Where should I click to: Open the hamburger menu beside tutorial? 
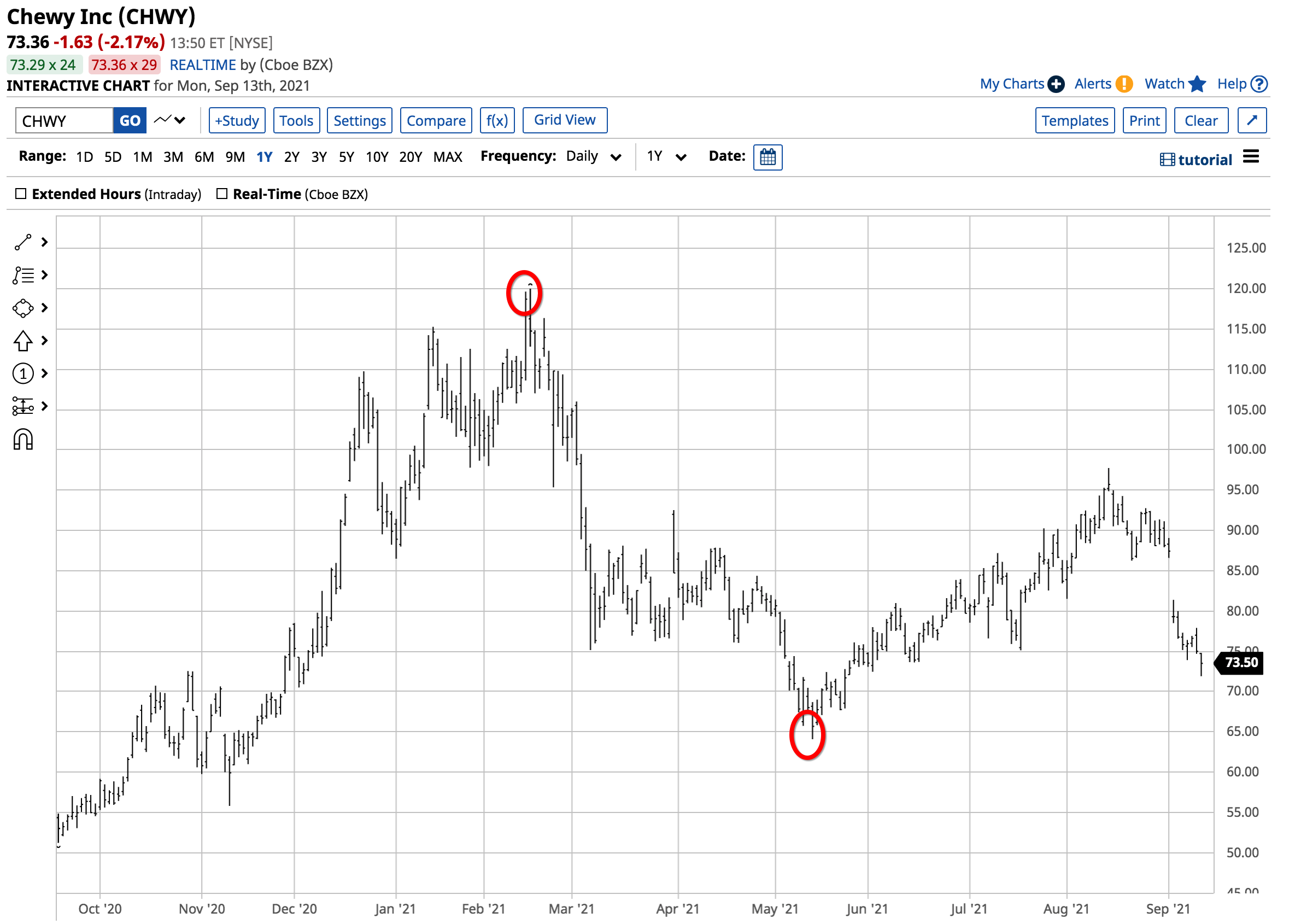point(1251,156)
